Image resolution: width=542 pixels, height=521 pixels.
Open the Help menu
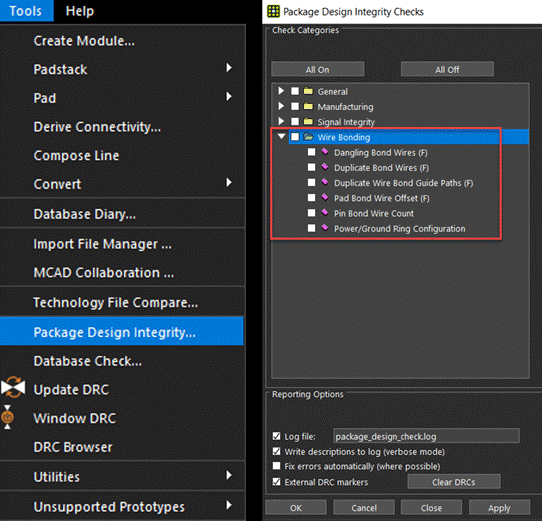[80, 11]
